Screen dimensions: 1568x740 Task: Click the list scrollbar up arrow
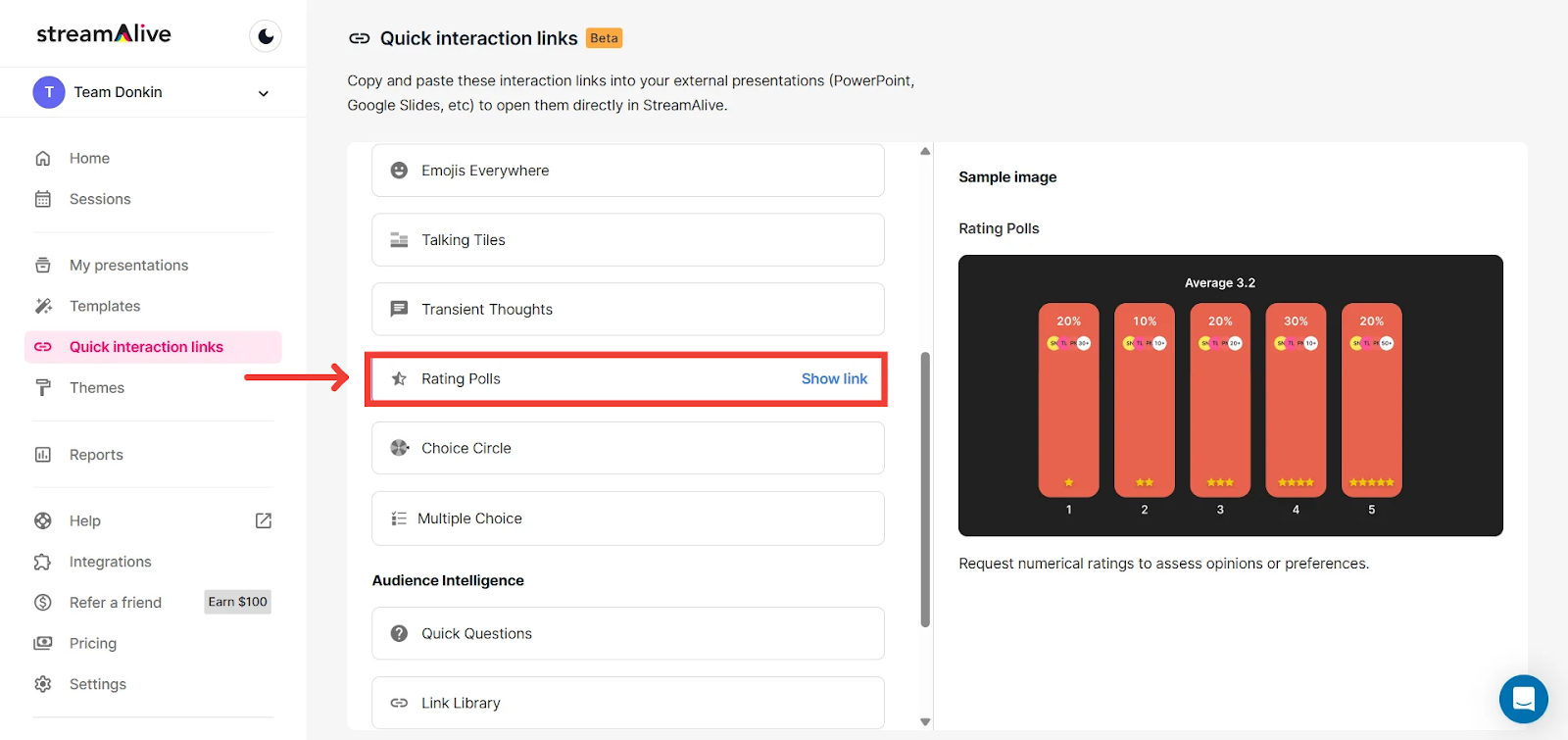[925, 151]
